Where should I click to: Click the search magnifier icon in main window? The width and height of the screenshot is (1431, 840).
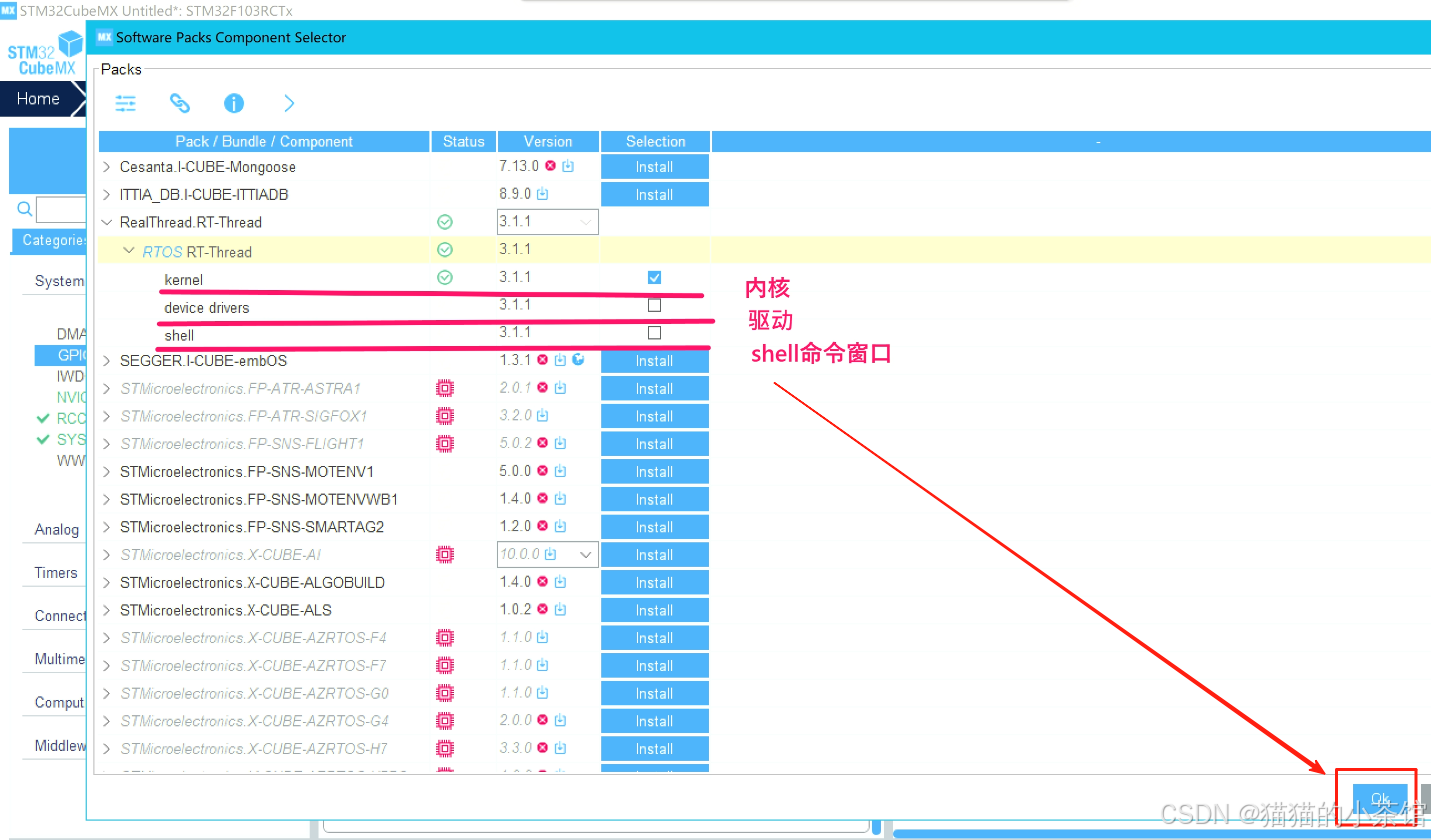[25, 209]
